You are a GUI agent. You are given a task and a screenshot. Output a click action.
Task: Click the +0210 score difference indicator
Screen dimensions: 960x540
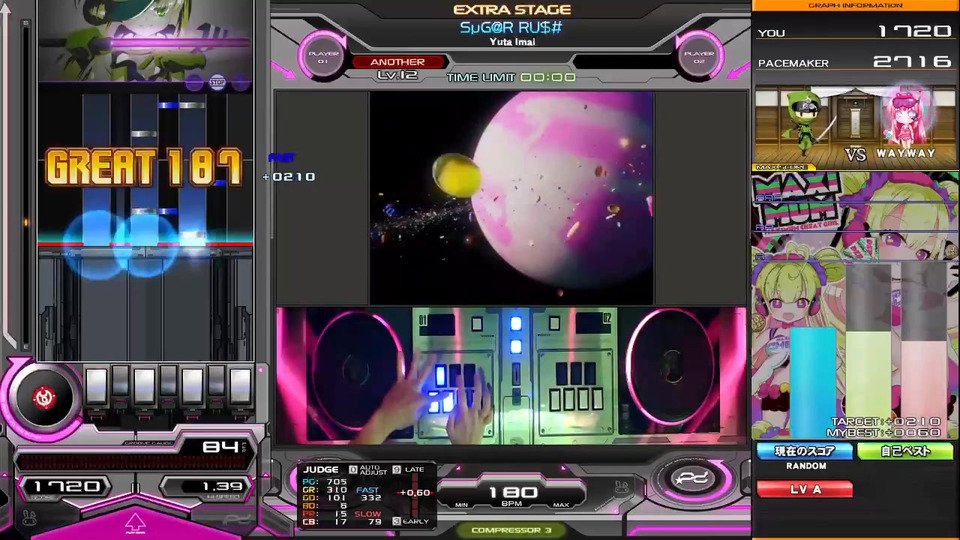(289, 177)
